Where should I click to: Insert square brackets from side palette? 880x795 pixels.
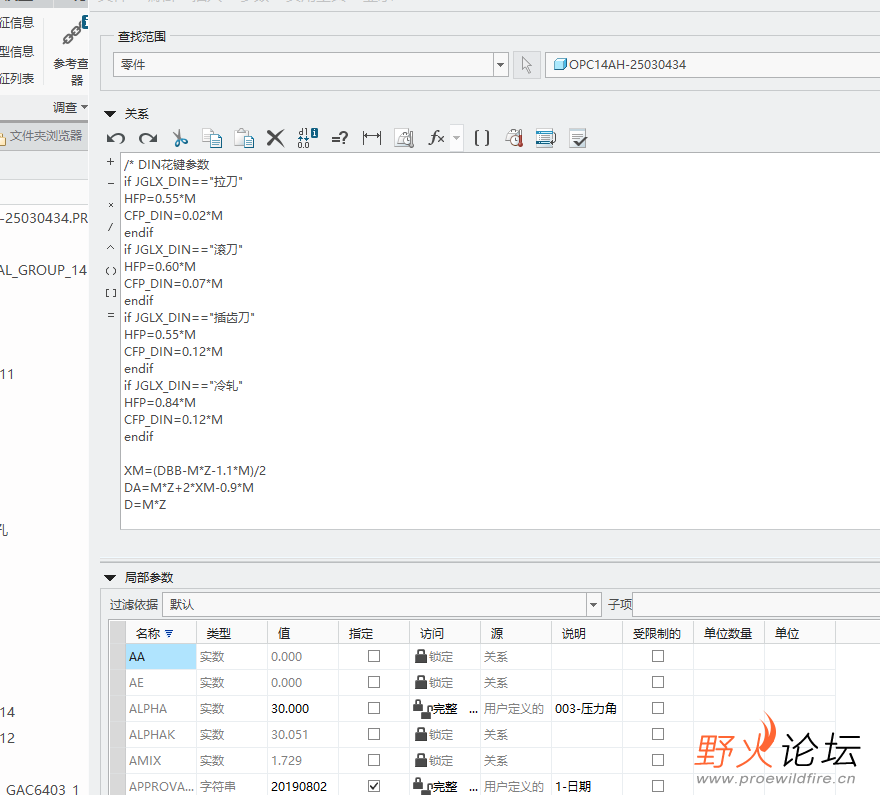pyautogui.click(x=111, y=293)
